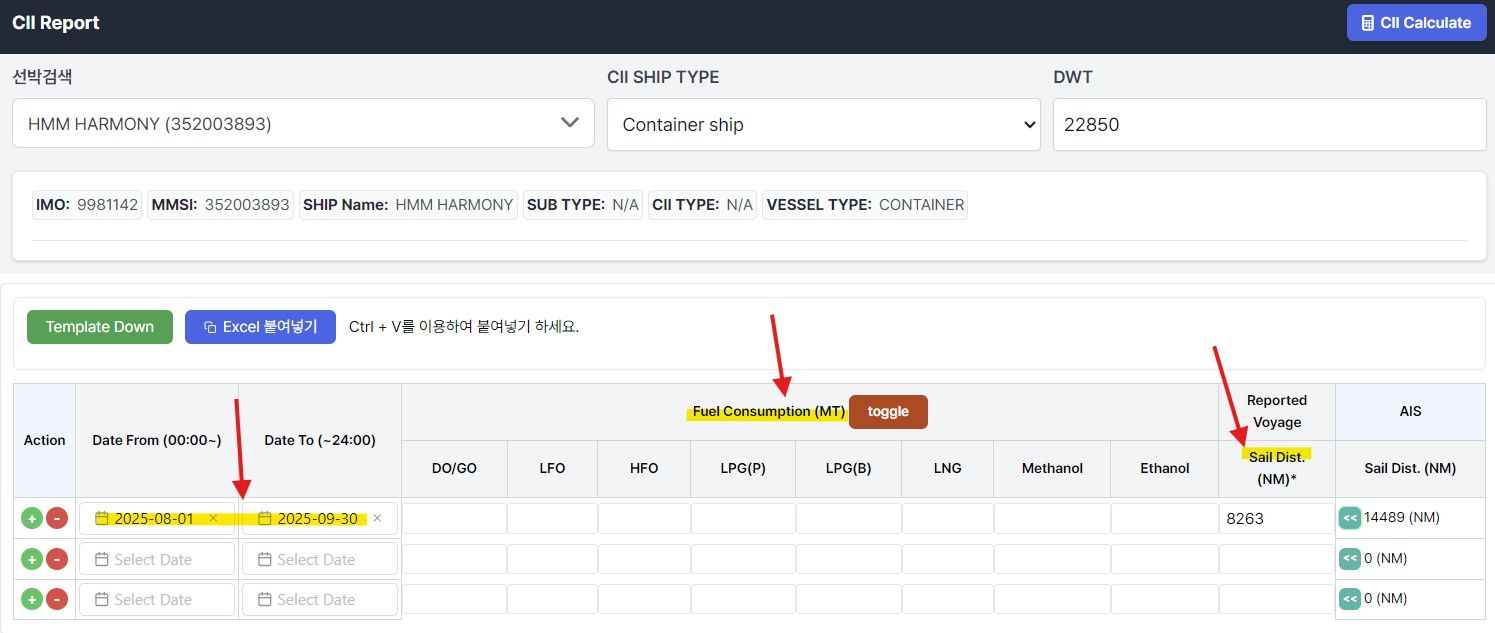Click AIS copy arrow in third row

click(1349, 598)
